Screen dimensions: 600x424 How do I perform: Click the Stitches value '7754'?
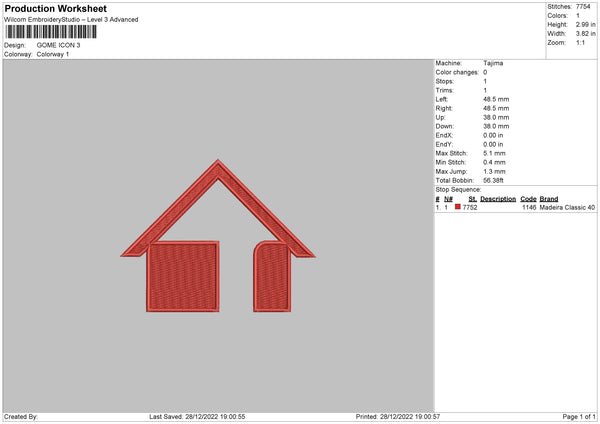click(583, 7)
